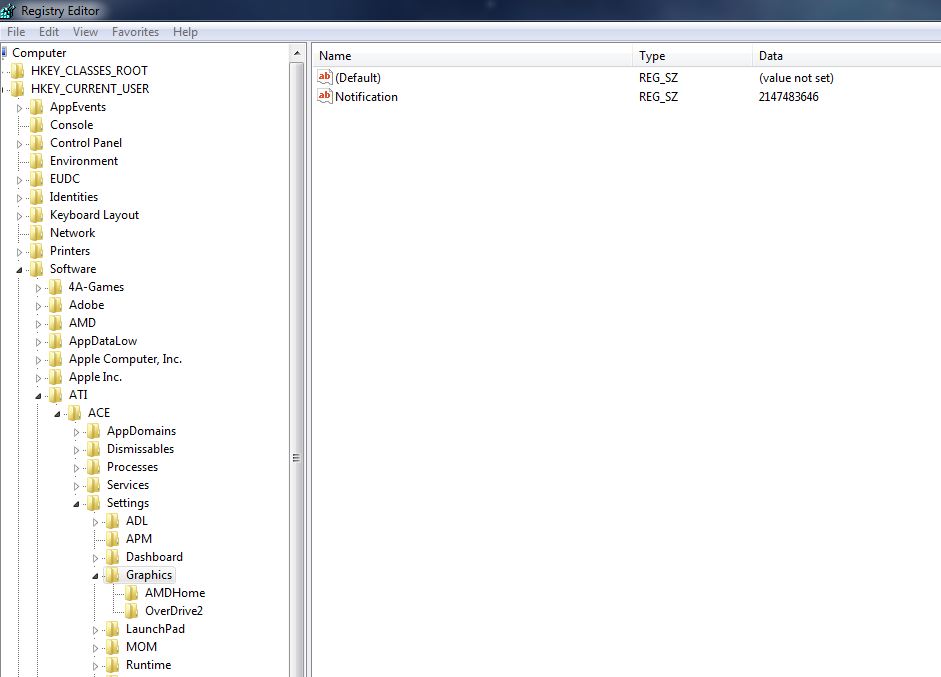The height and width of the screenshot is (677, 941).
Task: Click the (Default) string value icon
Action: pyautogui.click(x=325, y=77)
